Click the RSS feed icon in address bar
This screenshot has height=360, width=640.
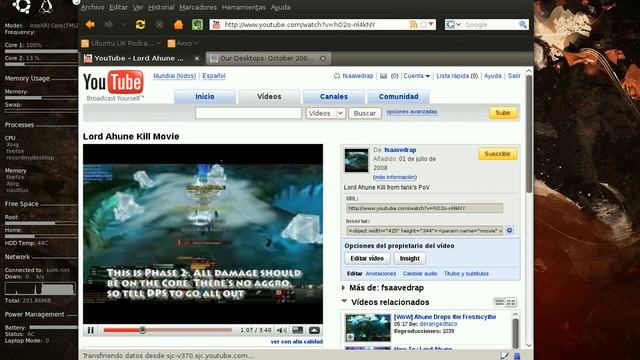pyautogui.click(x=413, y=24)
